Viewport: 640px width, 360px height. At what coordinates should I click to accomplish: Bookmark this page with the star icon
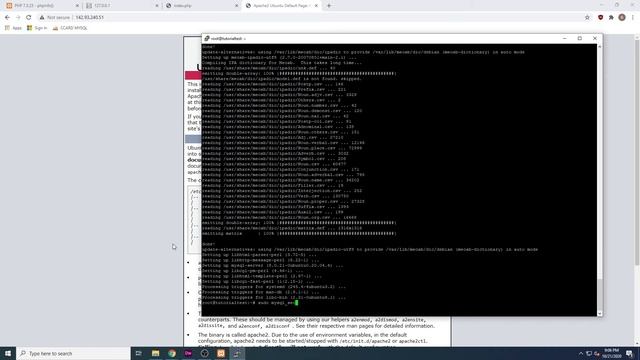click(587, 18)
